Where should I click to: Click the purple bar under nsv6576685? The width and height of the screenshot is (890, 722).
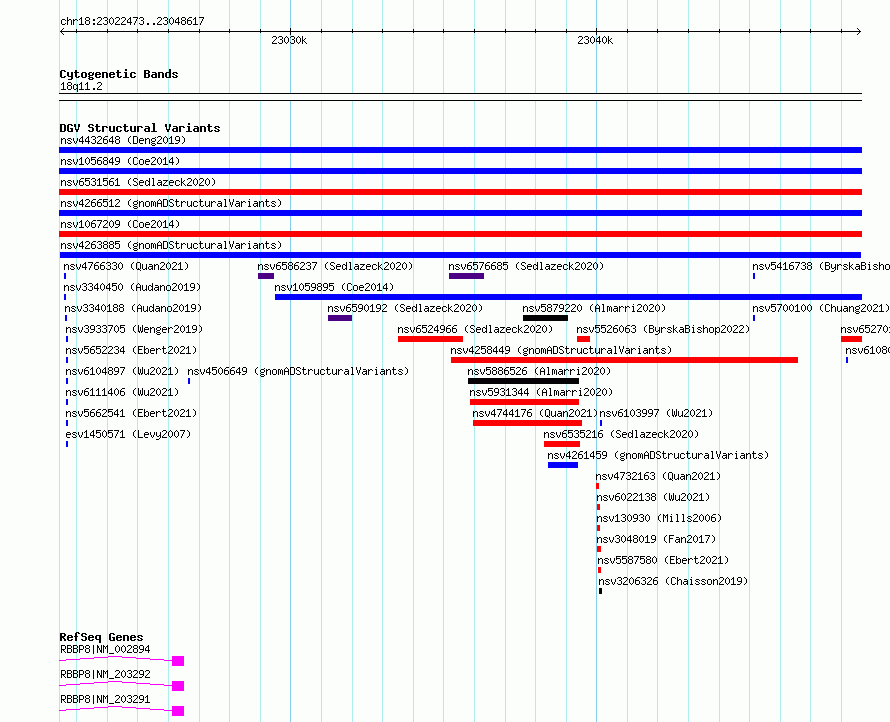466,276
